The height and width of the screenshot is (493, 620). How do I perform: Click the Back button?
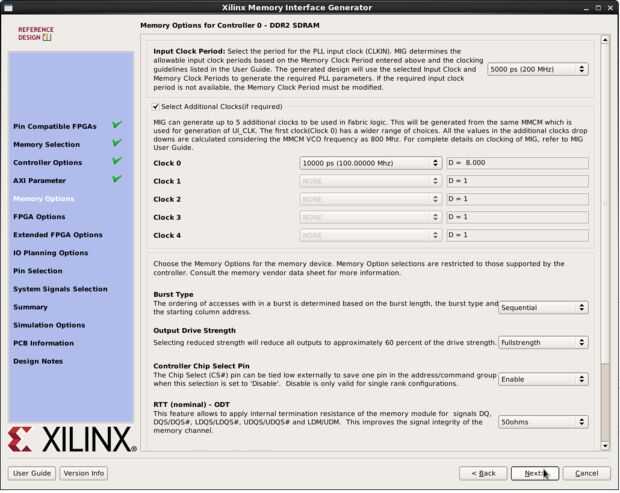[x=483, y=473]
